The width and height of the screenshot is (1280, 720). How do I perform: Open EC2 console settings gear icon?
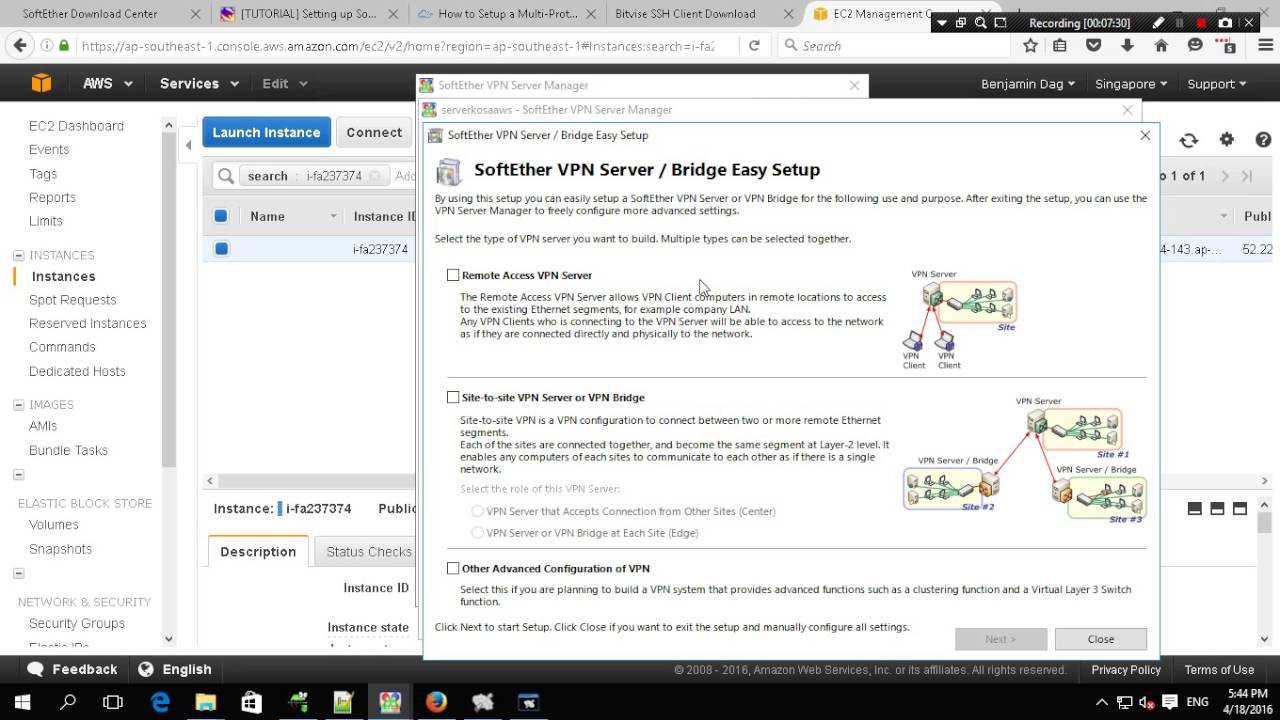coord(1227,140)
